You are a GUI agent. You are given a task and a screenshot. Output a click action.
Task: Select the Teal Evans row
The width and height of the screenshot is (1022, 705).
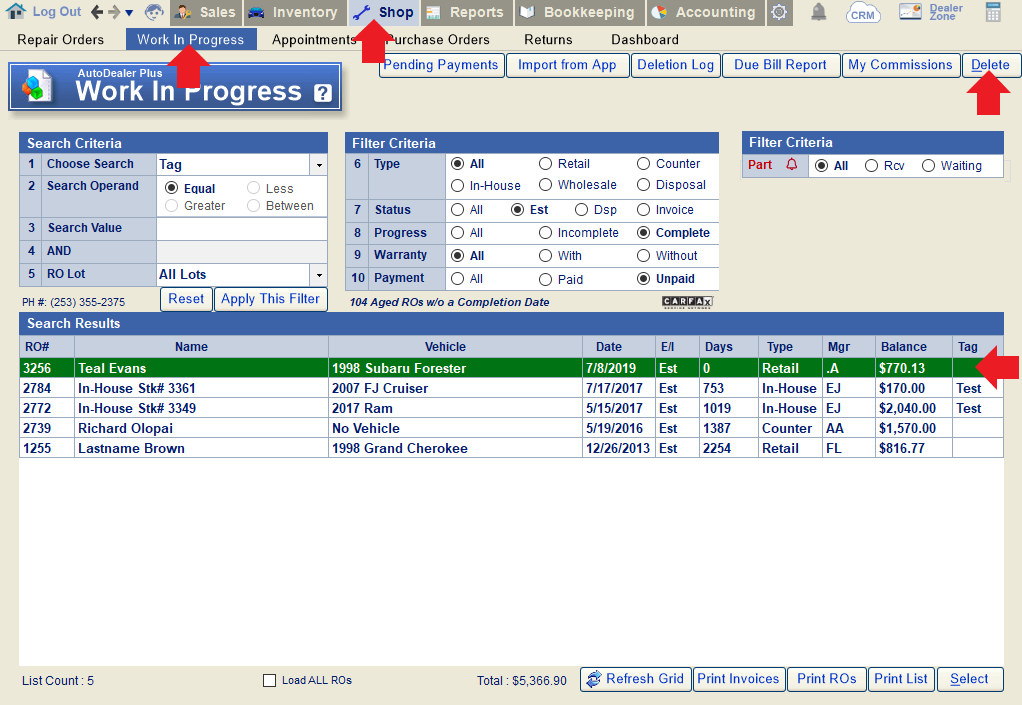[511, 368]
